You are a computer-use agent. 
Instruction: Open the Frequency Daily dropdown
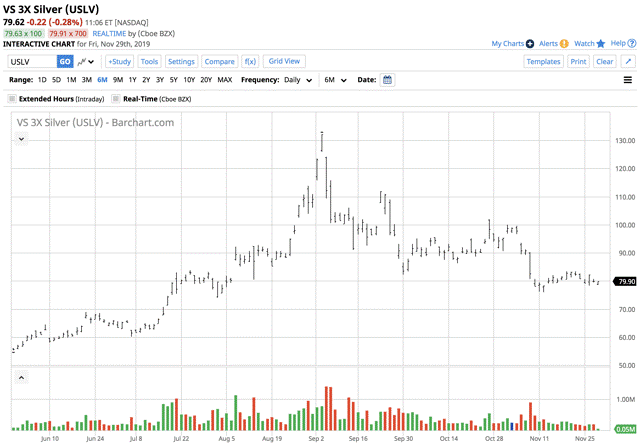click(298, 80)
